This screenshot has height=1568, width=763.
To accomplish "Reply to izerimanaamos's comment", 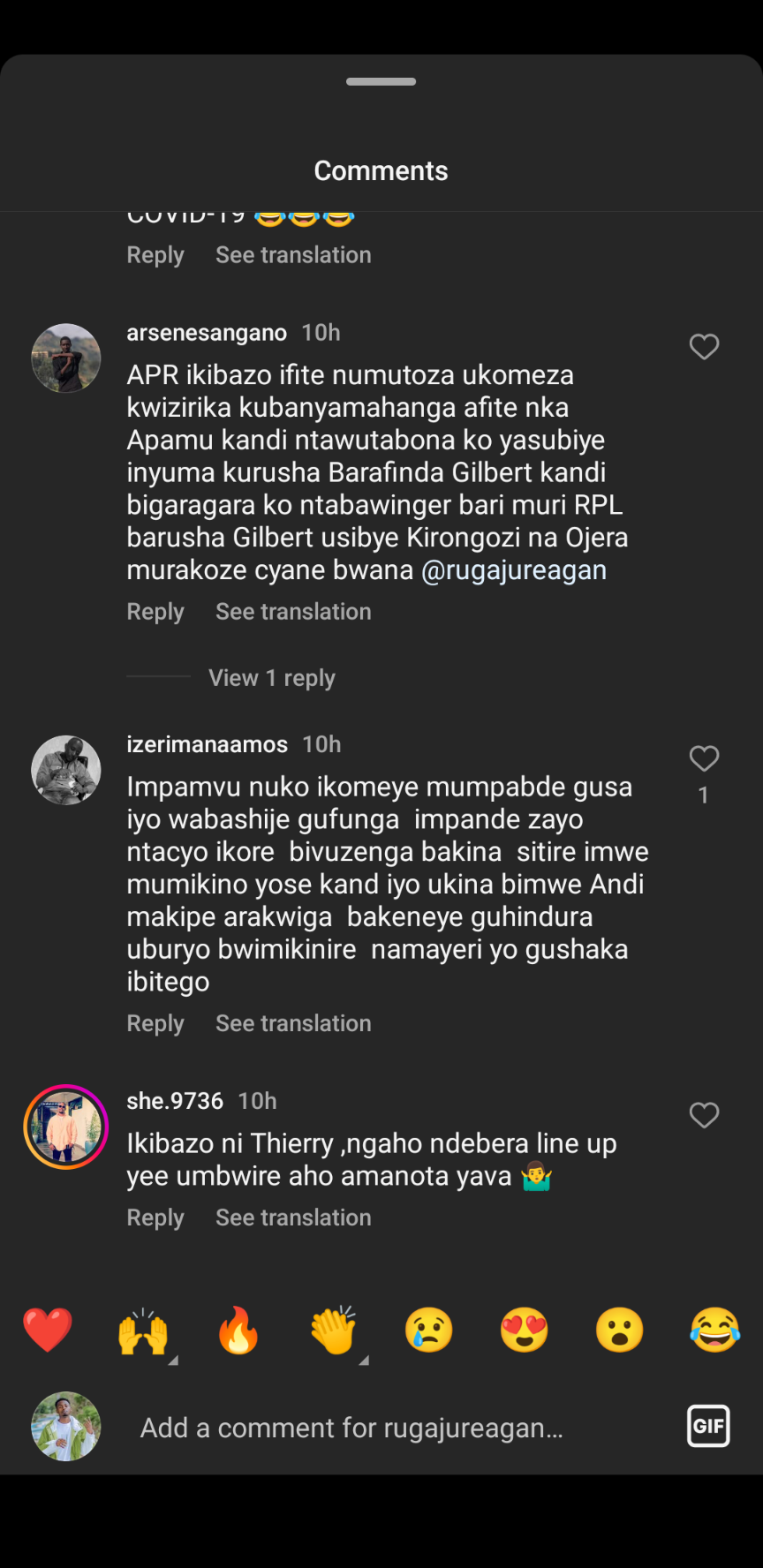I will click(155, 1023).
